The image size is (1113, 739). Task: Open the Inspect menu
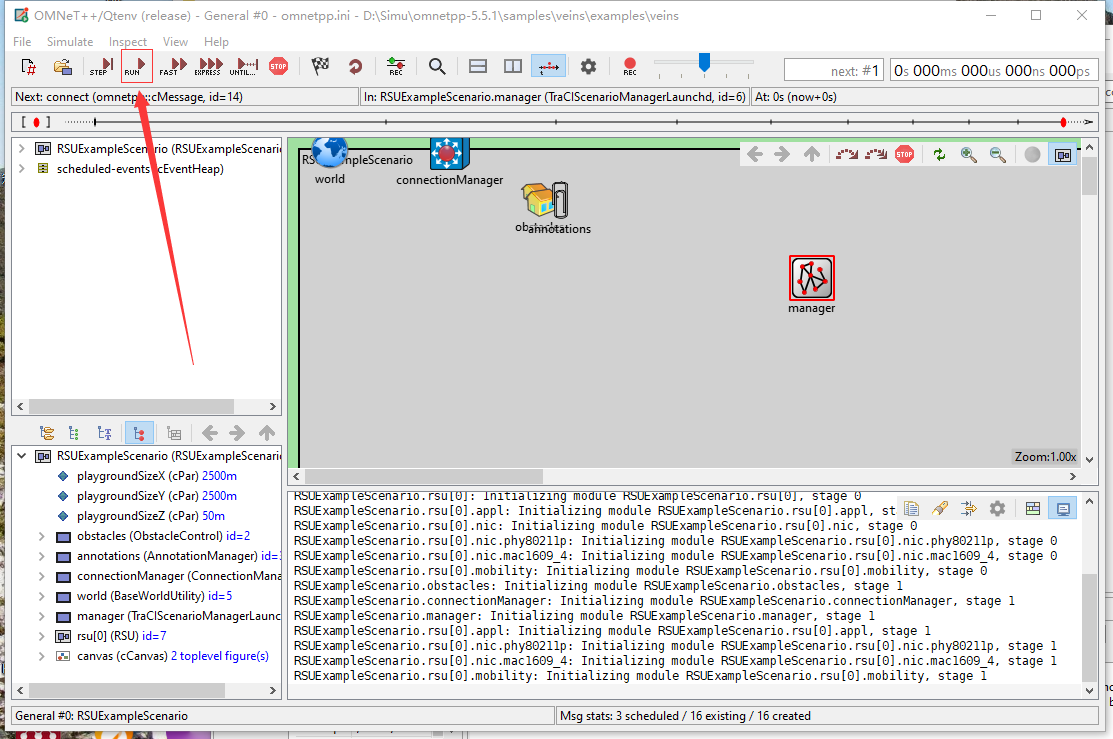point(128,42)
